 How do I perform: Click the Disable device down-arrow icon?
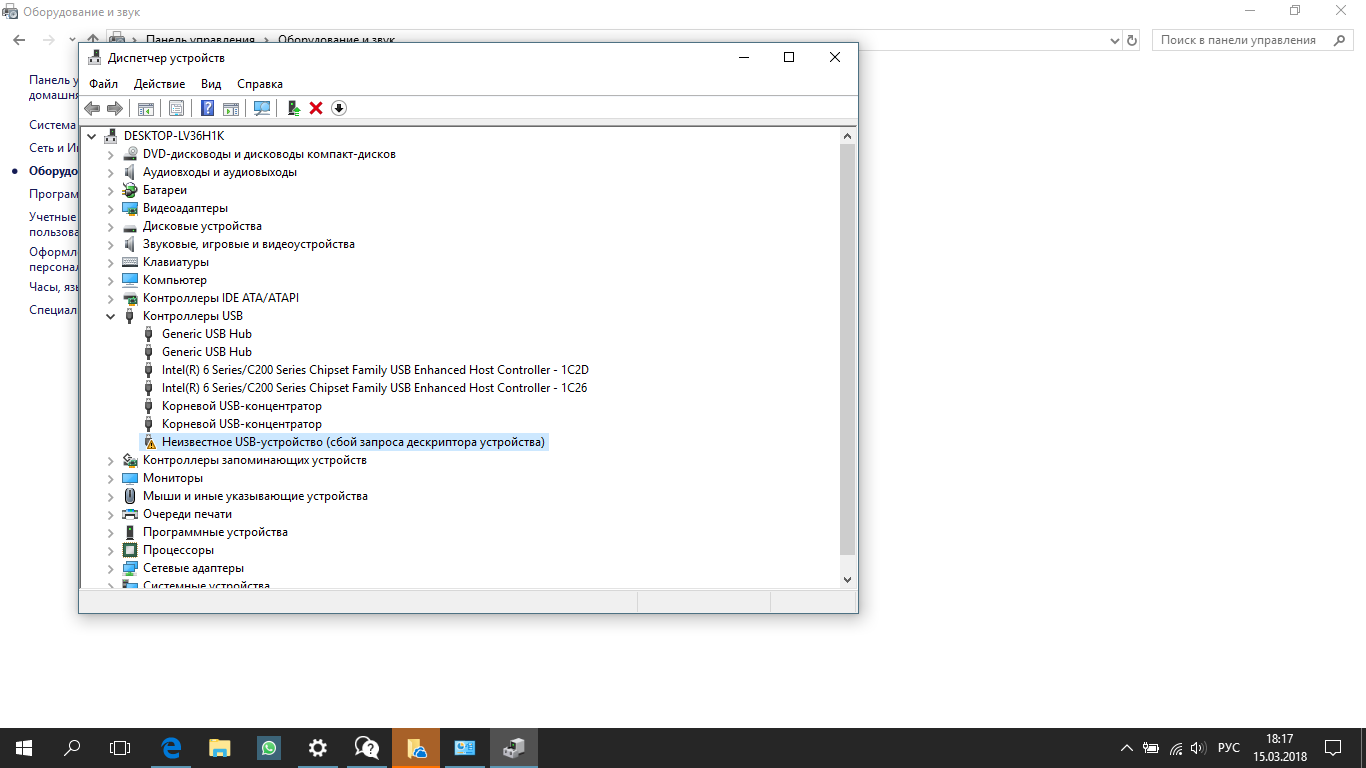[339, 108]
